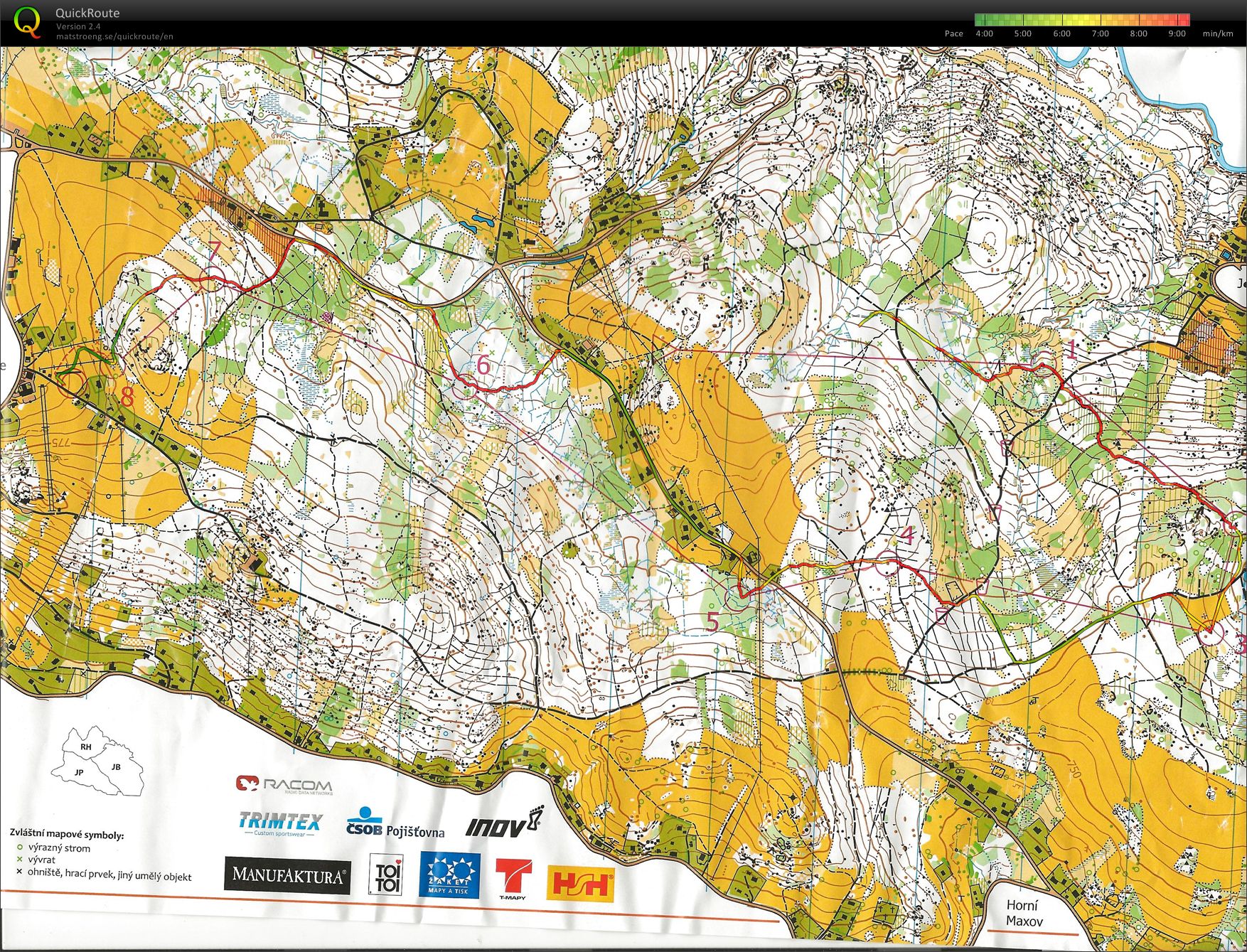Click the Horní Maxov place label

(1024, 913)
